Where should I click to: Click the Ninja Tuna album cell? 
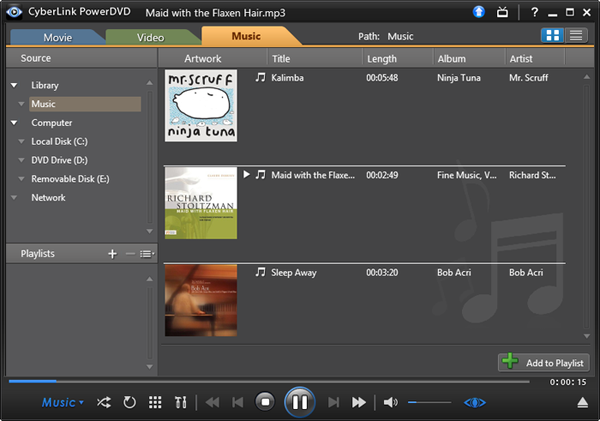coord(459,78)
